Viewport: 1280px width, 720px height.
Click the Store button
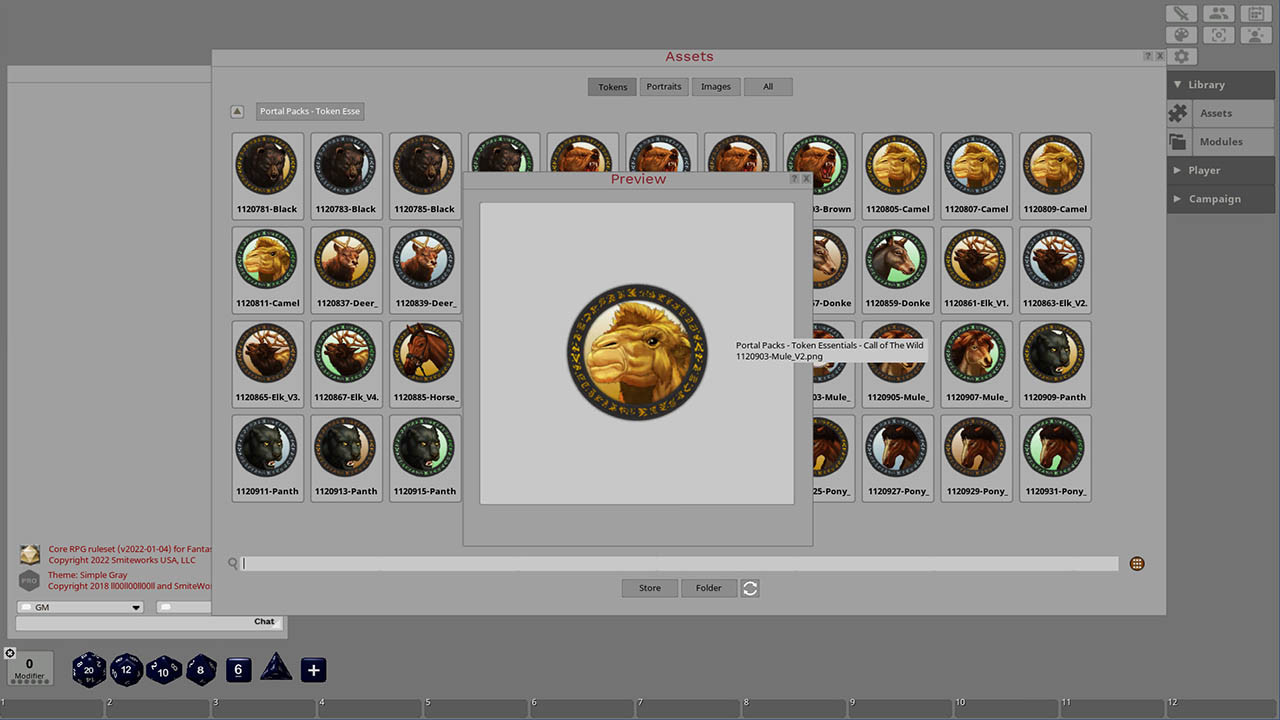coord(649,588)
